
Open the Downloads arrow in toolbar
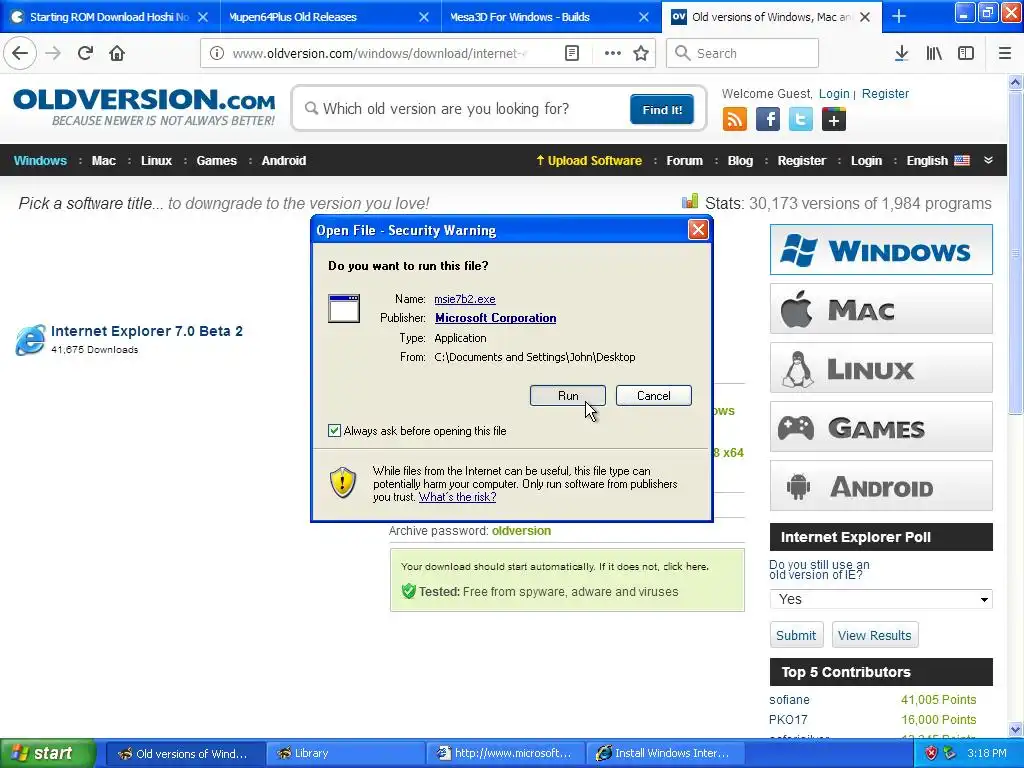(x=901, y=53)
